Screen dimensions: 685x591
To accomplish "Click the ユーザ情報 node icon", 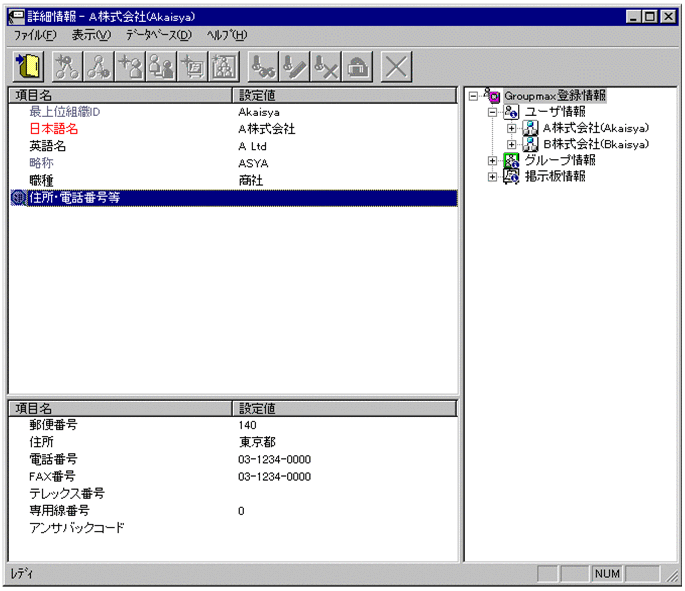I will tap(511, 112).
